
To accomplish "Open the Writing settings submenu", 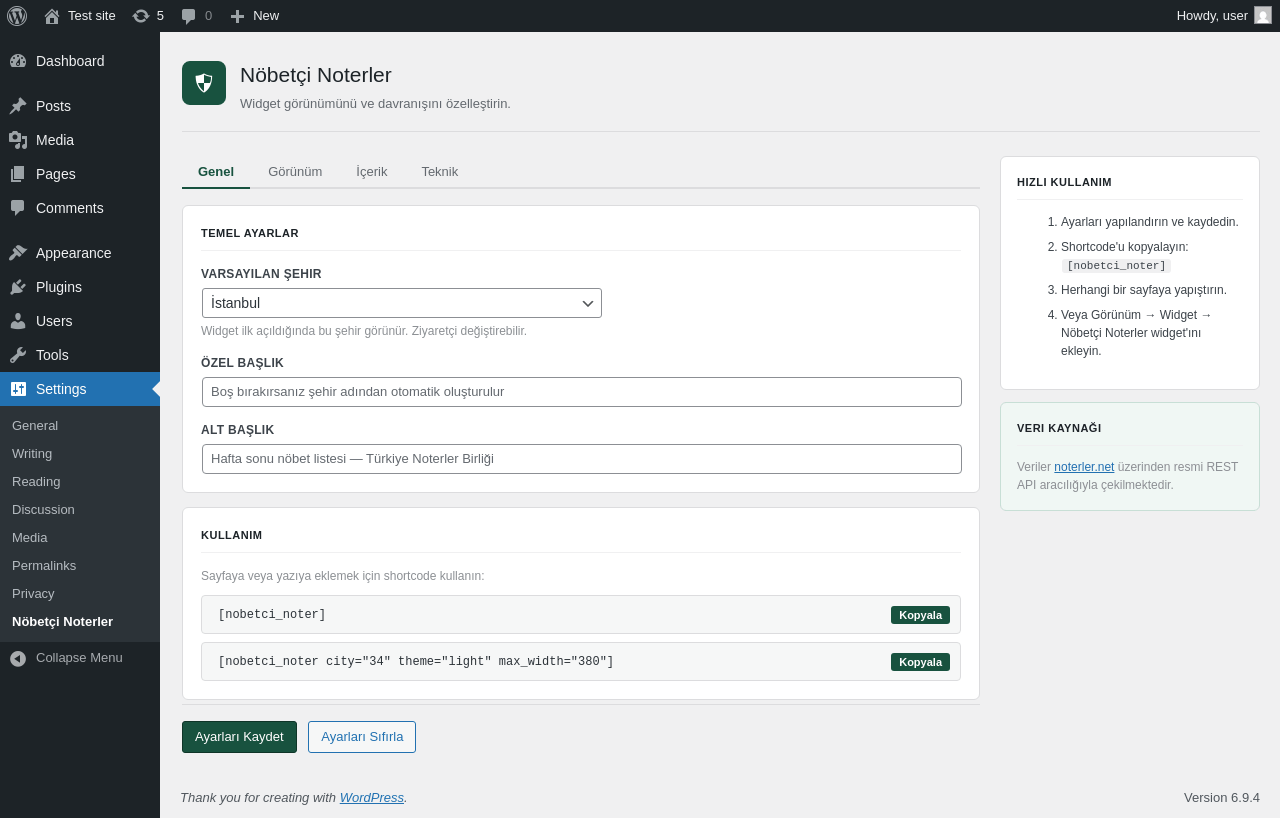I will click(32, 453).
